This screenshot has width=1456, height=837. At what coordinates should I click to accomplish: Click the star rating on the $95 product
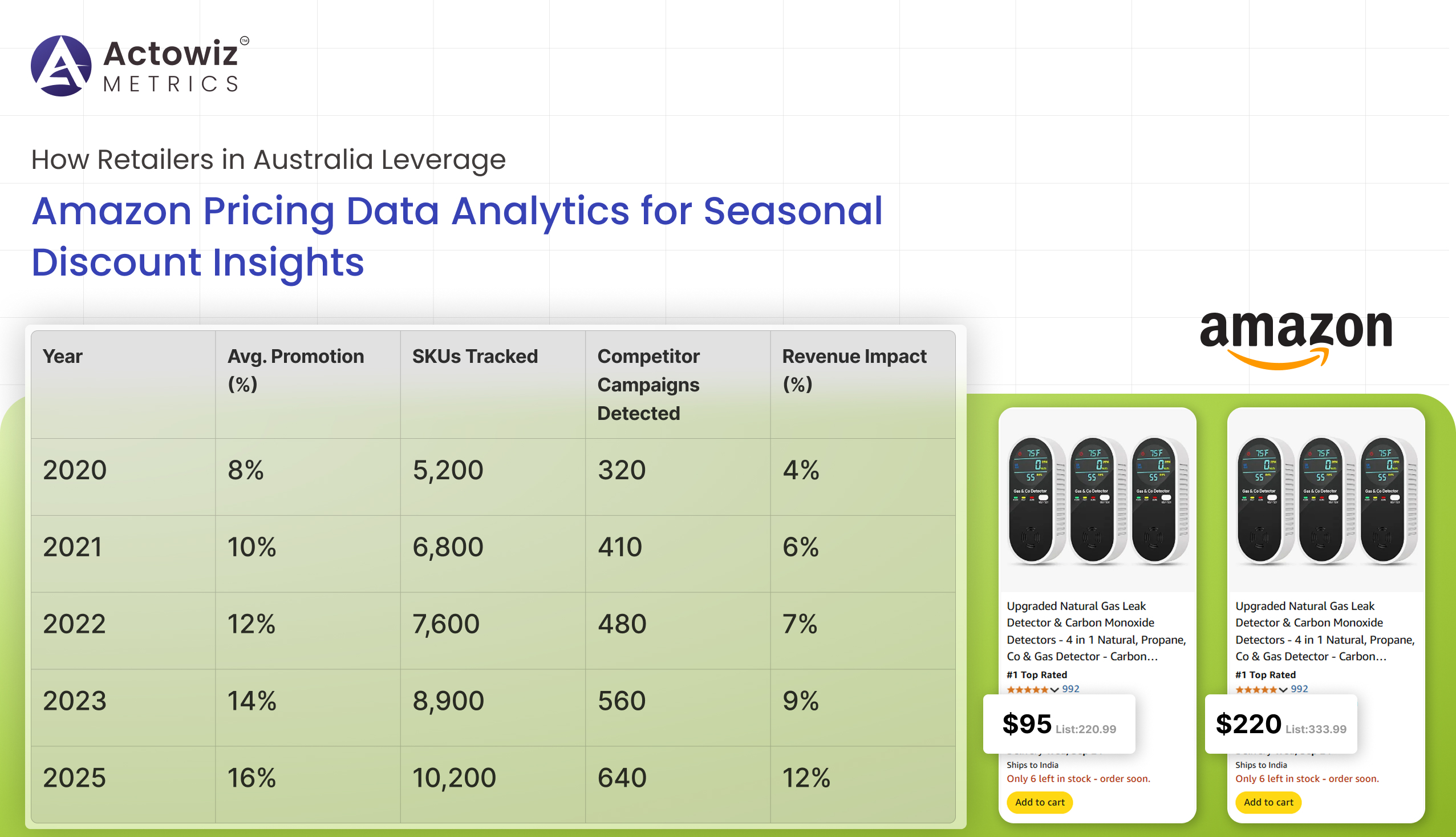1027,689
